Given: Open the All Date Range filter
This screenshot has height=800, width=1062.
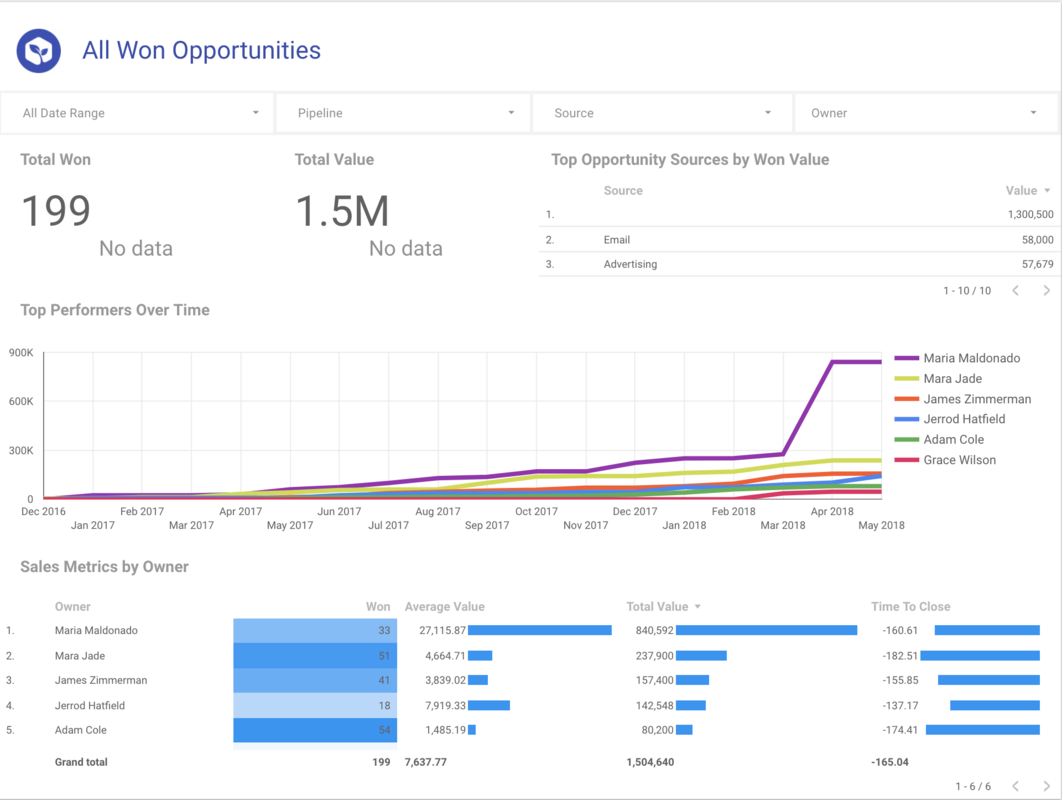Looking at the screenshot, I should 137,112.
